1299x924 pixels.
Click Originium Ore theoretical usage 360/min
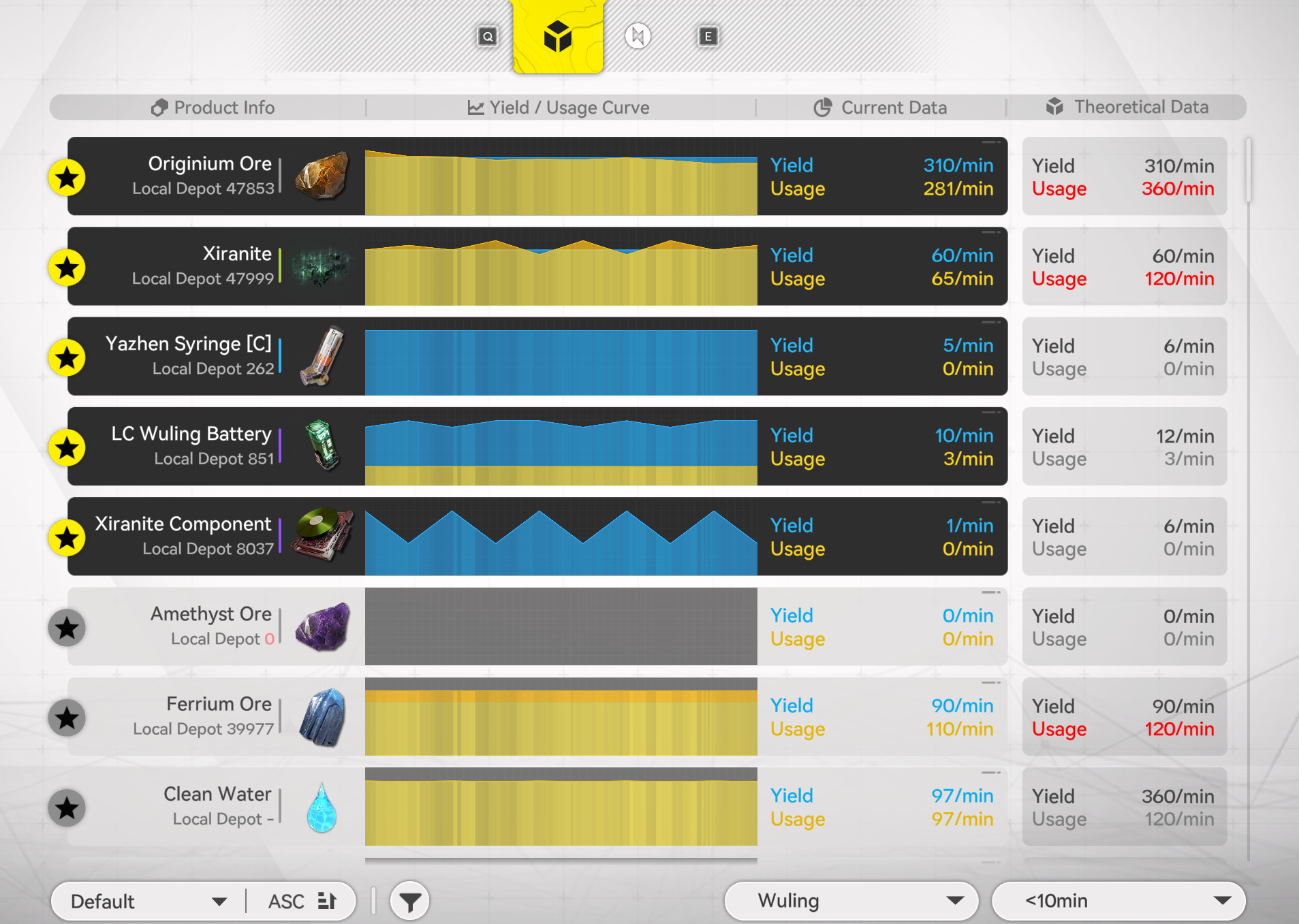click(1178, 189)
